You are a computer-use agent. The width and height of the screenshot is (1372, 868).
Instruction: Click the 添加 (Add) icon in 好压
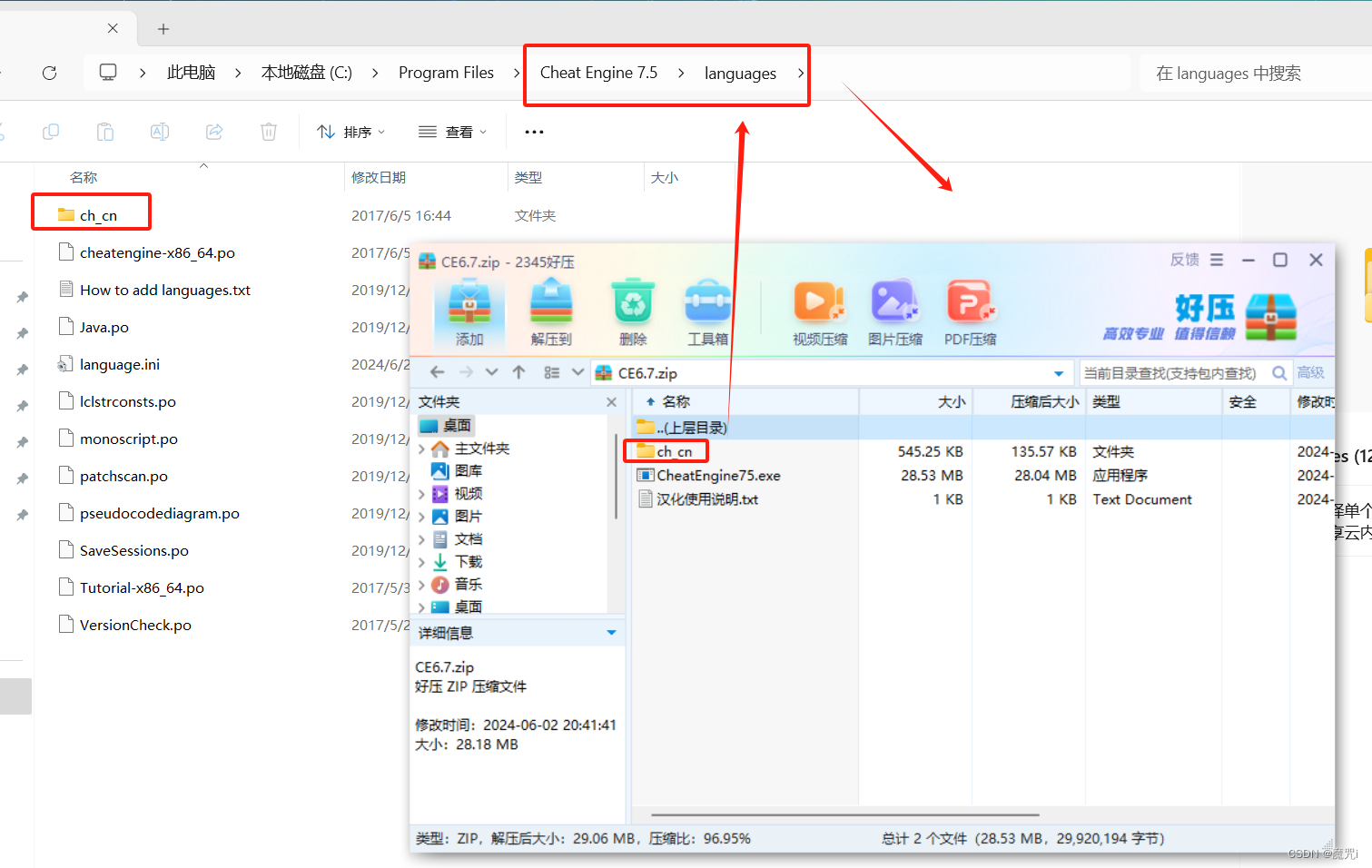(469, 312)
